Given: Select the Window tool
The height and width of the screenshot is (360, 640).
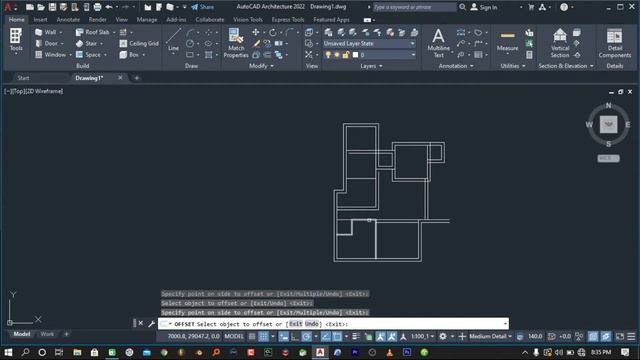Looking at the screenshot, I should tap(50, 54).
